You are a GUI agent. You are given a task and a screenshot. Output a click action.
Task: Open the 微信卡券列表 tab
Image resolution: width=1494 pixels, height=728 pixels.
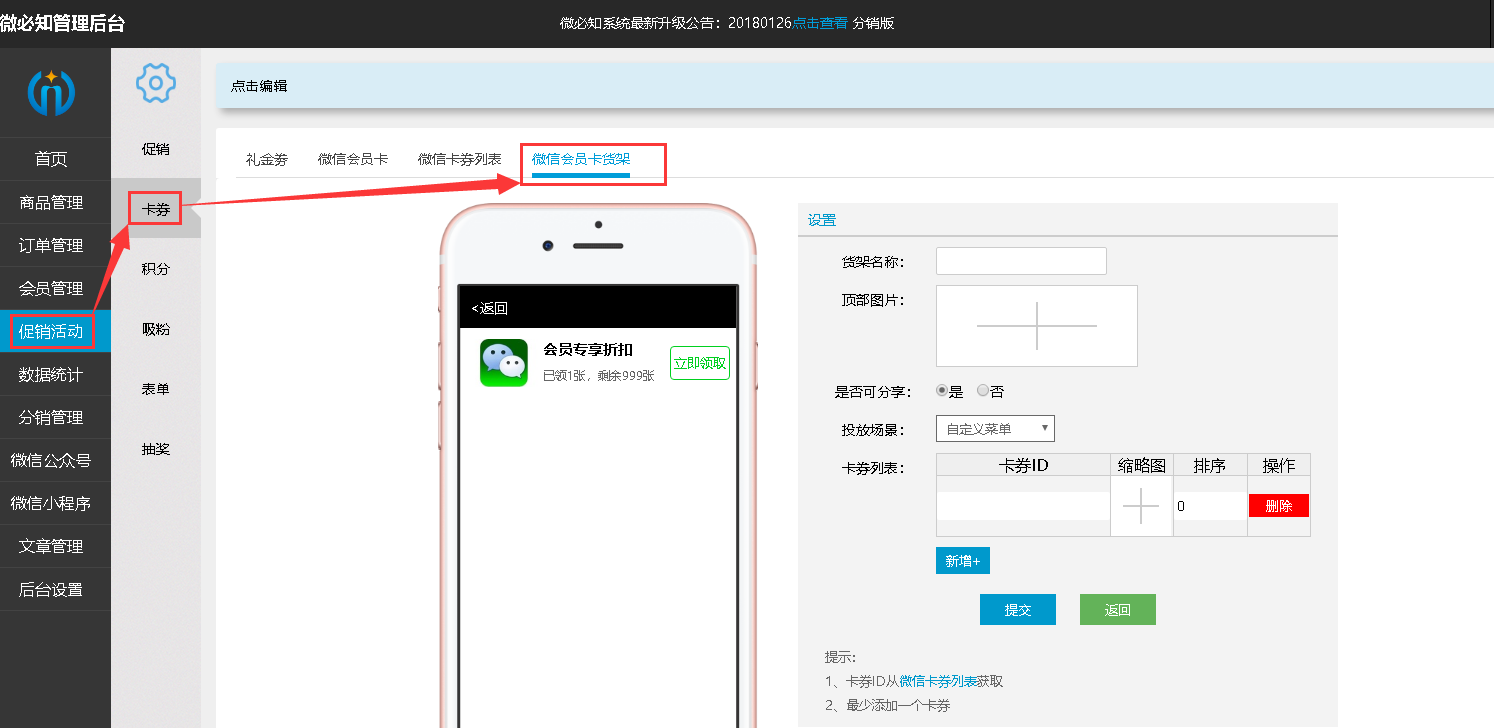click(461, 157)
